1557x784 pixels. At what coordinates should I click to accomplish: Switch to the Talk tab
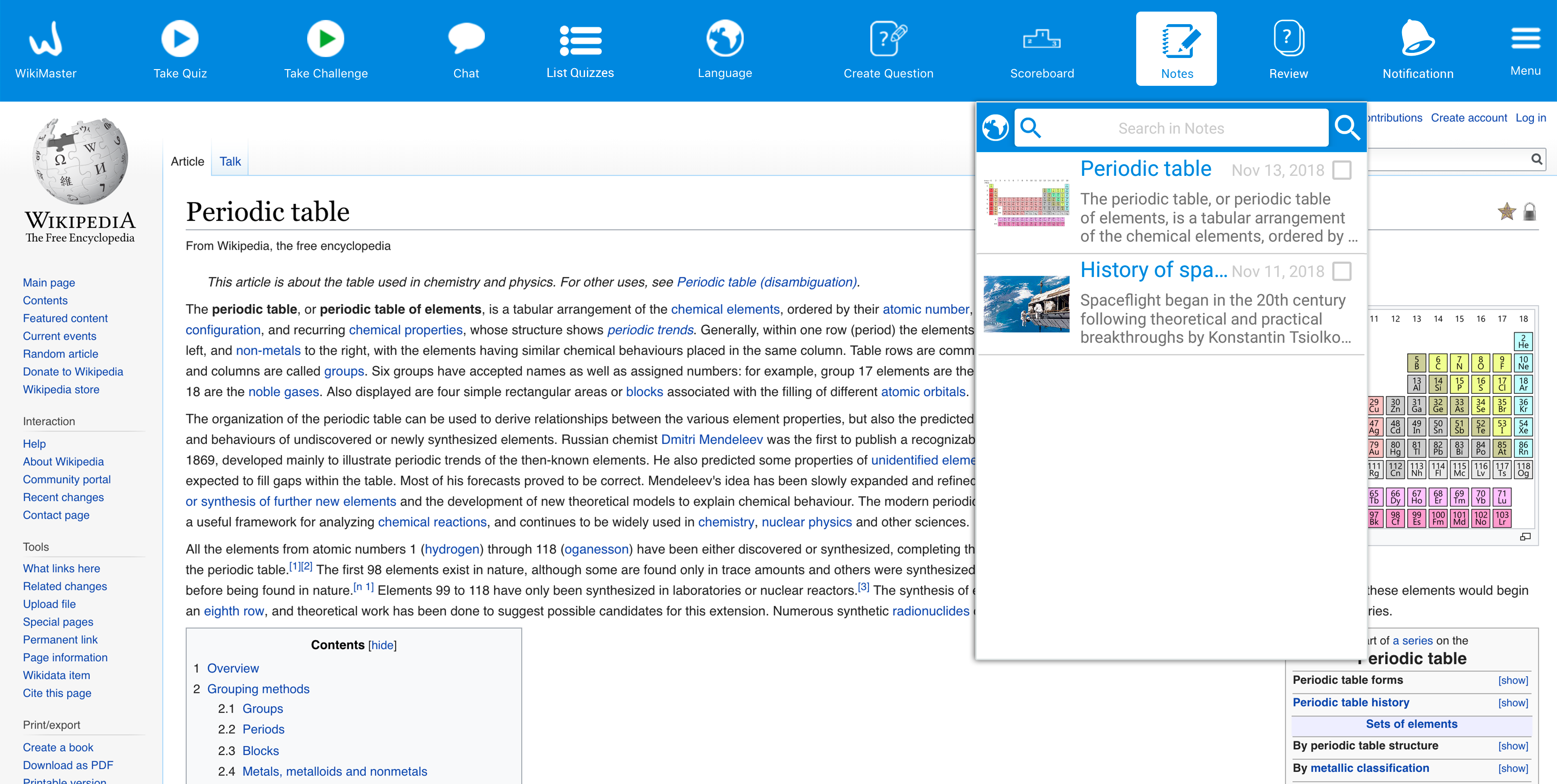230,161
